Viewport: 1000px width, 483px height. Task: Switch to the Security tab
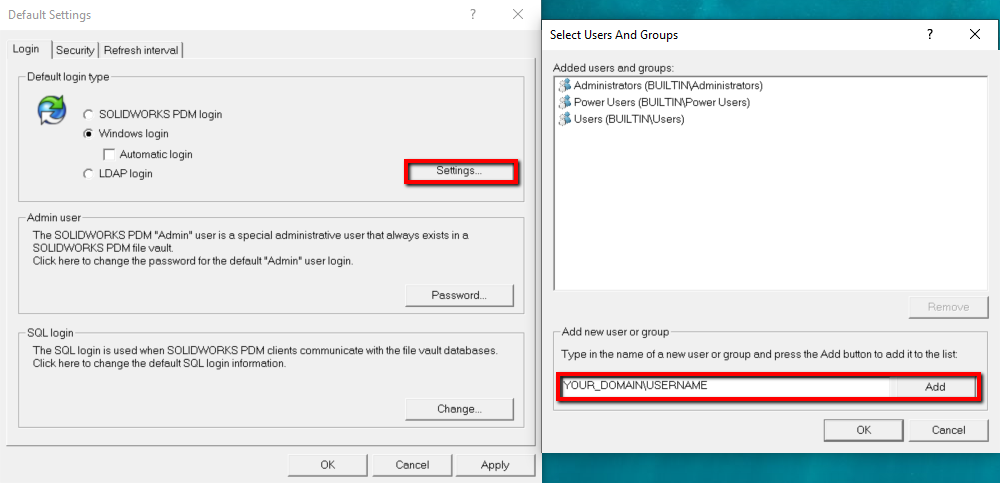click(x=75, y=50)
